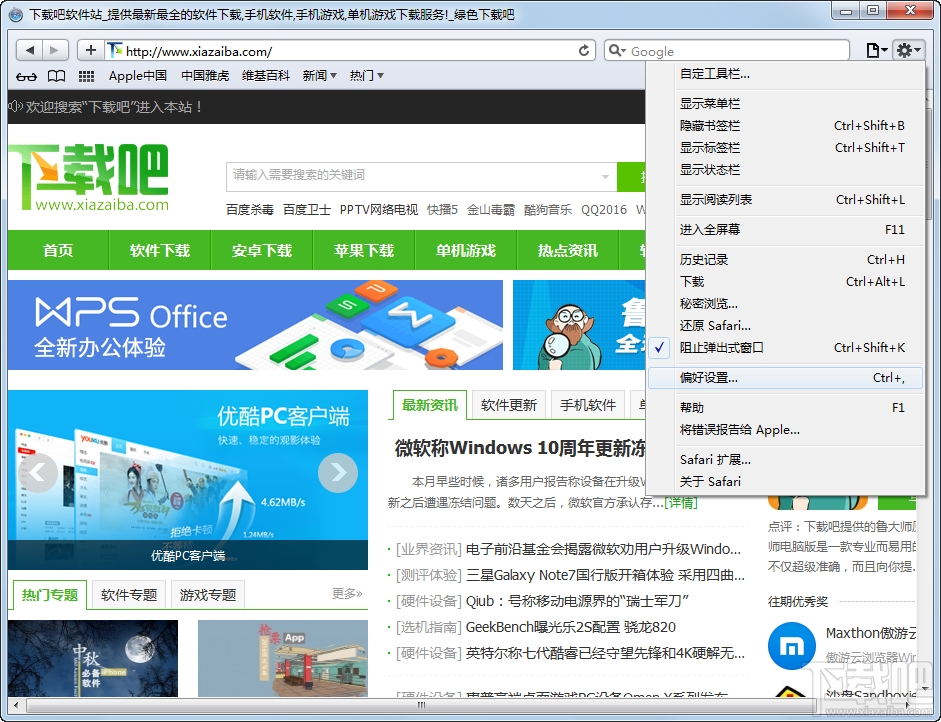This screenshot has height=722, width=941.
Task: Expand the 热门 dropdown on bookmarks bar
Action: point(364,75)
